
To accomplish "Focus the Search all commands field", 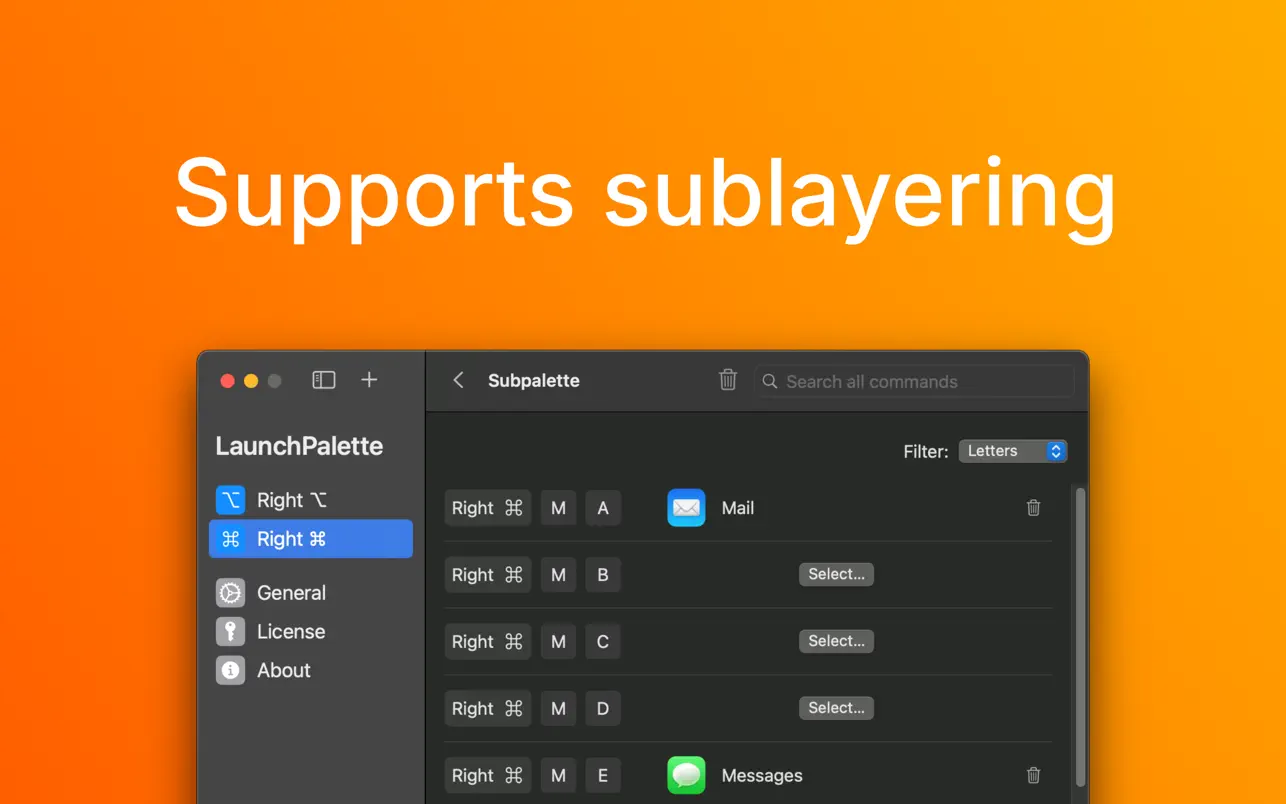I will [x=914, y=382].
